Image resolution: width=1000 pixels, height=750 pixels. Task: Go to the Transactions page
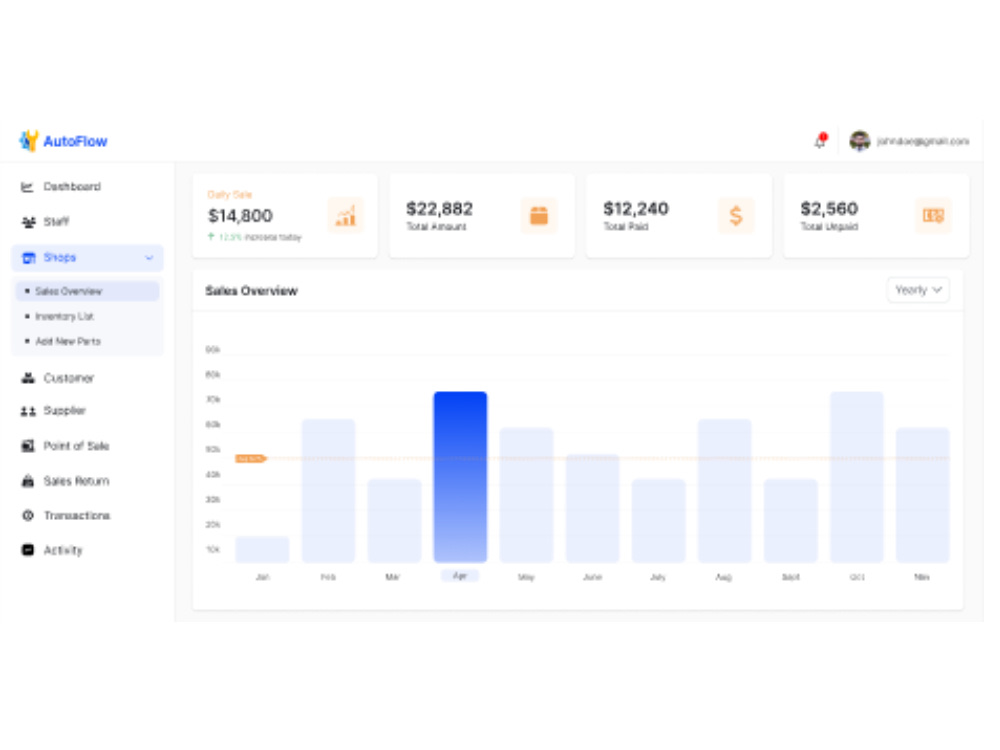(x=77, y=515)
